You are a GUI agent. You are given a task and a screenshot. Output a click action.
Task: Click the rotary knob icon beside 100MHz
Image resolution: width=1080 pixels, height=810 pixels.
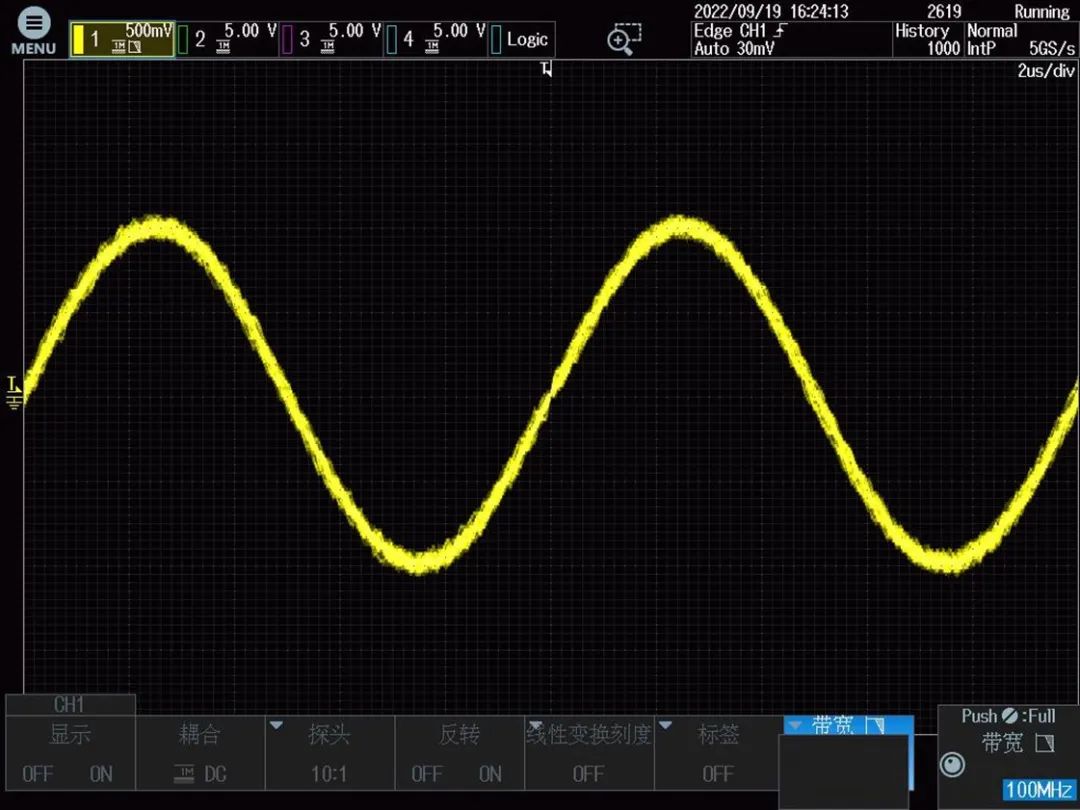tap(953, 764)
